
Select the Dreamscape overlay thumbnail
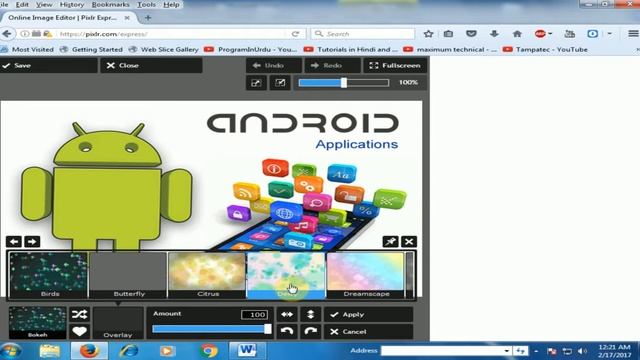pos(366,275)
